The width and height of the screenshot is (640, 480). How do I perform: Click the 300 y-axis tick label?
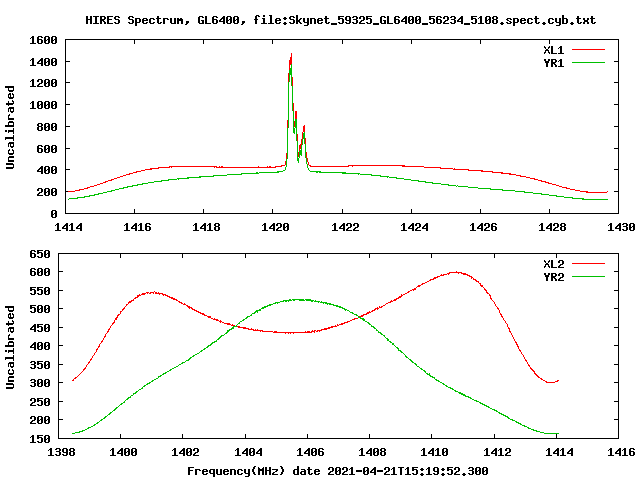click(x=40, y=383)
